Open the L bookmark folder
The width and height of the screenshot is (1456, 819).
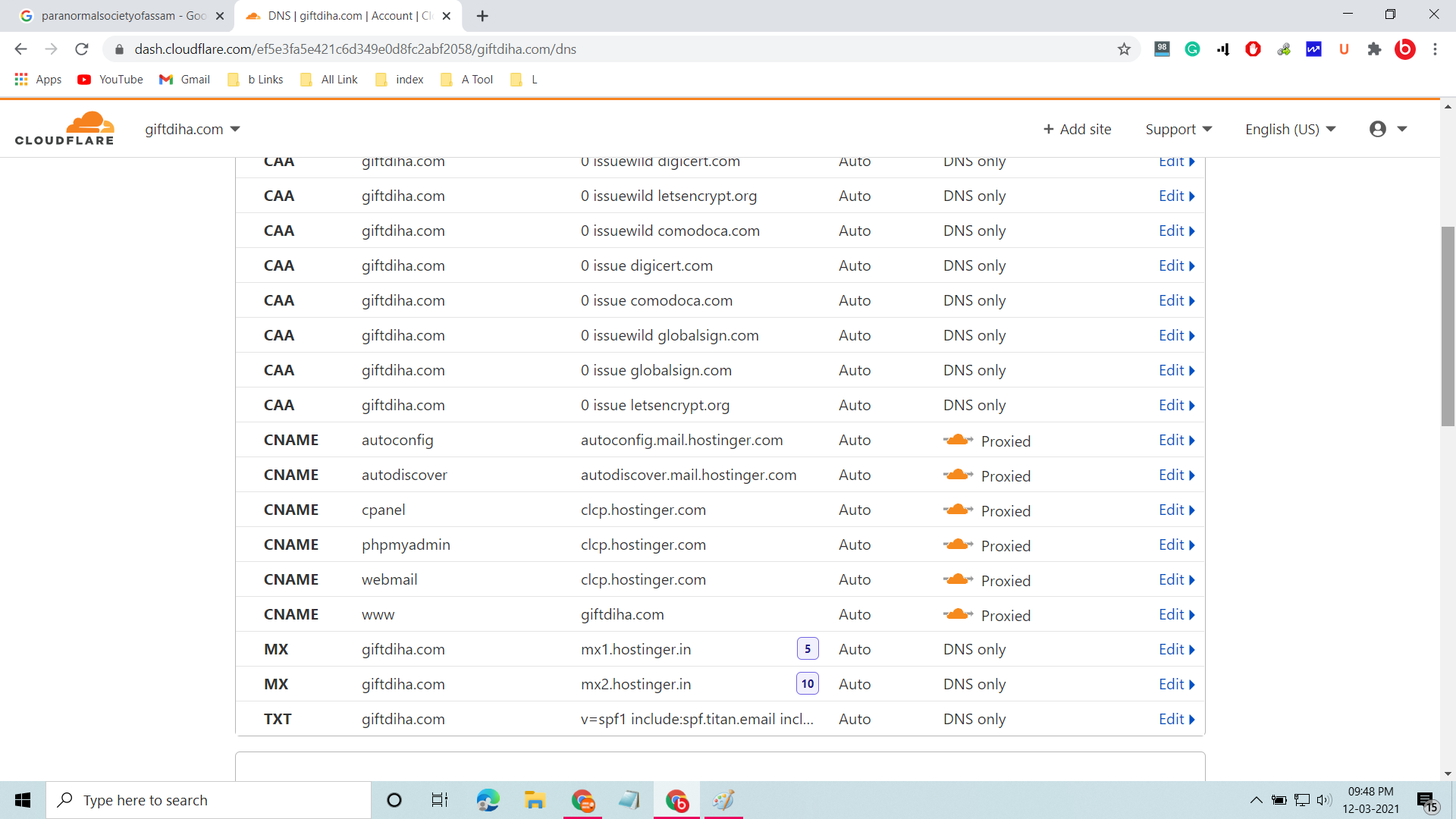tap(524, 80)
